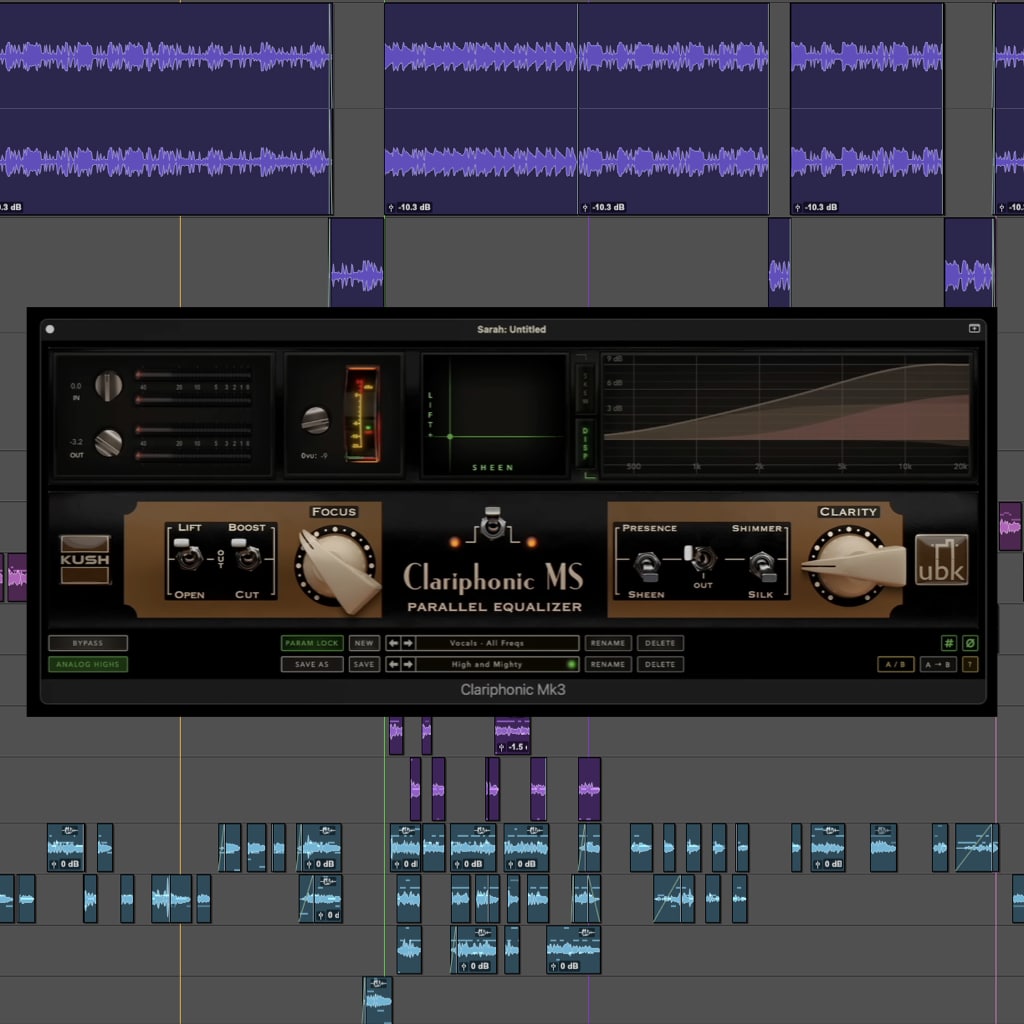This screenshot has width=1024, height=1024.
Task: Click the Kush logo badge
Action: [x=84, y=559]
